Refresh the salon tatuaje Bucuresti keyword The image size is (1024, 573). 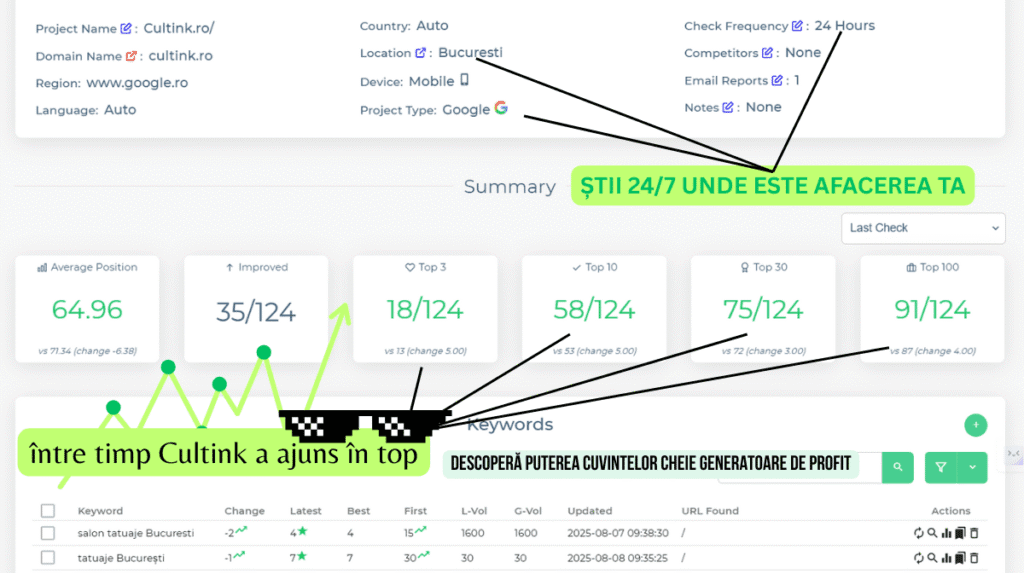coord(918,533)
